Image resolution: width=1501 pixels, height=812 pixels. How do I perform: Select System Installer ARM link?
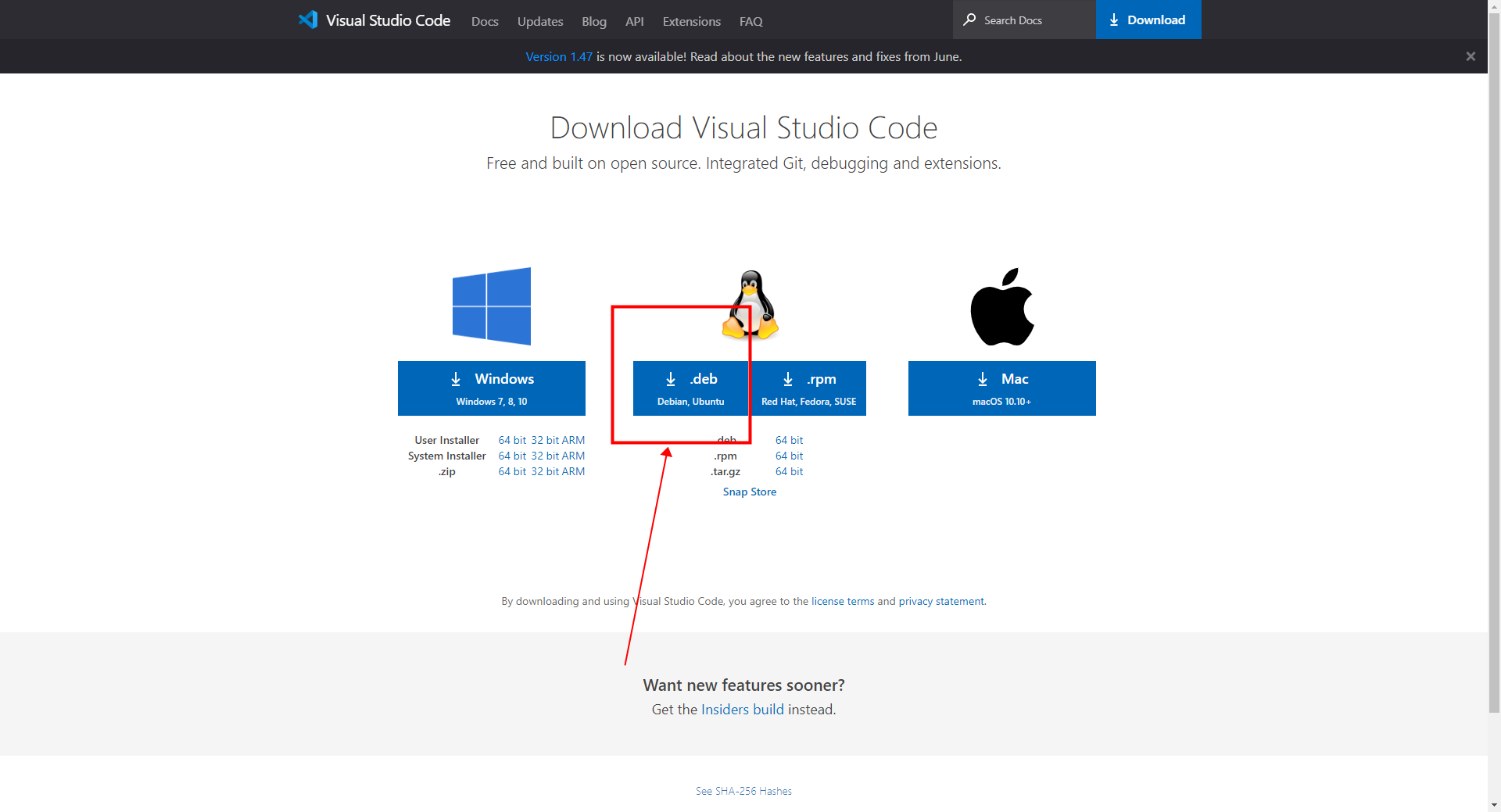(573, 456)
